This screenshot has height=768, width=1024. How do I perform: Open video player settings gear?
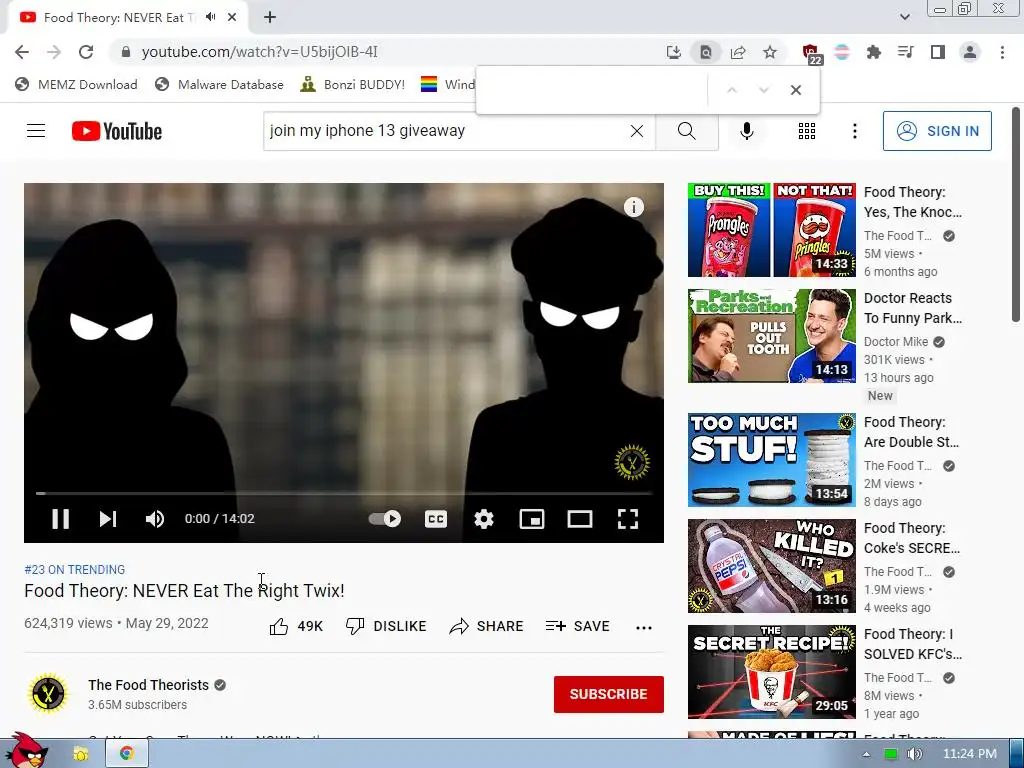(x=484, y=519)
